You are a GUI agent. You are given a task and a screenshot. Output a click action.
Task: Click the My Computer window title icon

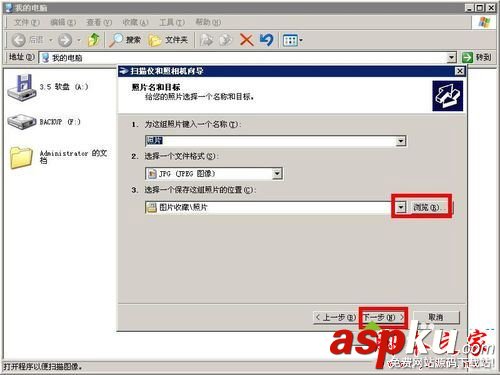9,8
